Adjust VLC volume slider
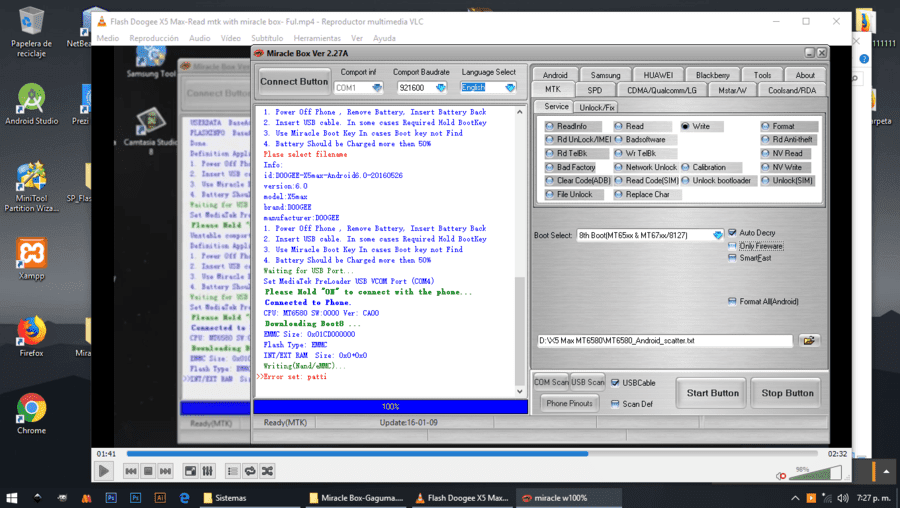Screen dimensions: 900x508 [815, 474]
